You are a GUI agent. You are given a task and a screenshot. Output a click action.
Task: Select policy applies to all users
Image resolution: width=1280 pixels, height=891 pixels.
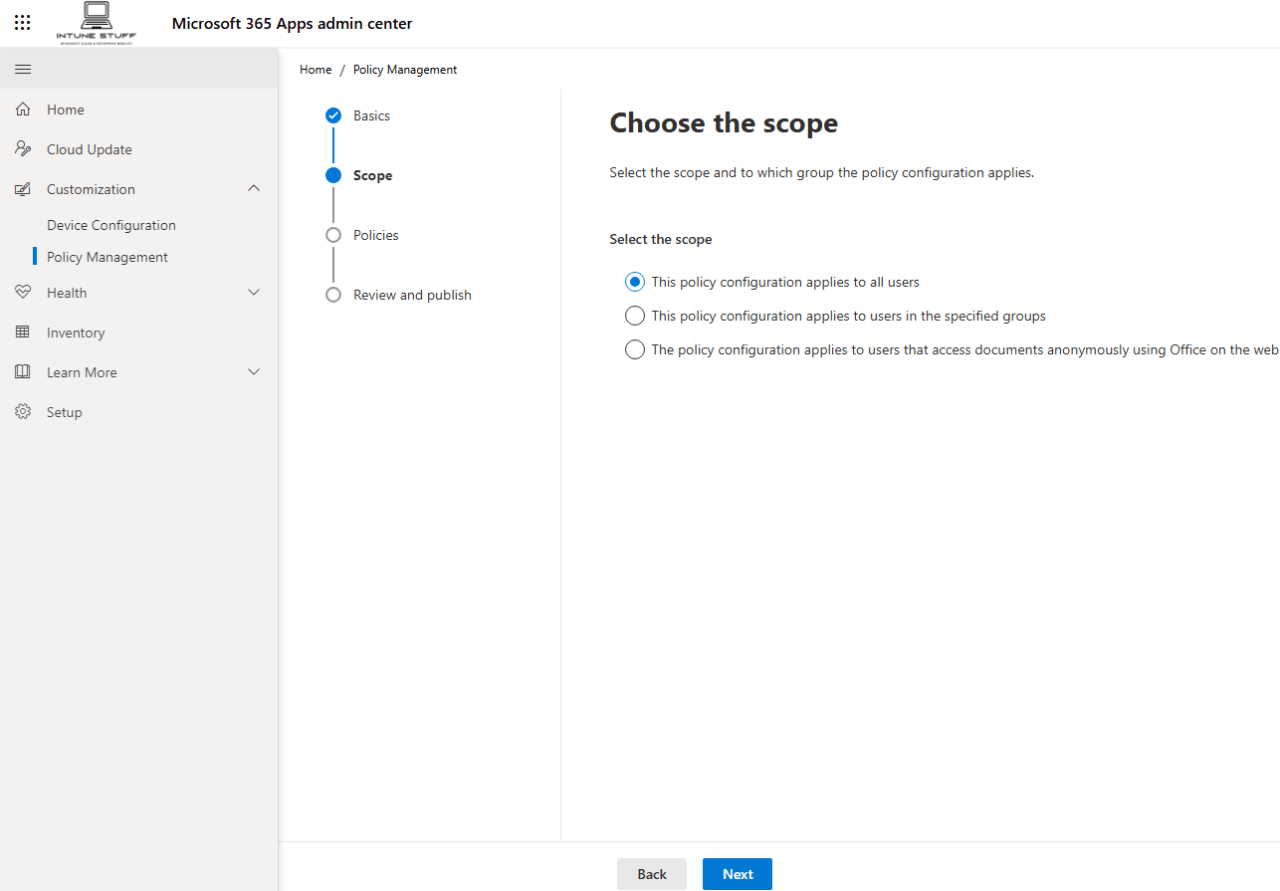coord(635,281)
